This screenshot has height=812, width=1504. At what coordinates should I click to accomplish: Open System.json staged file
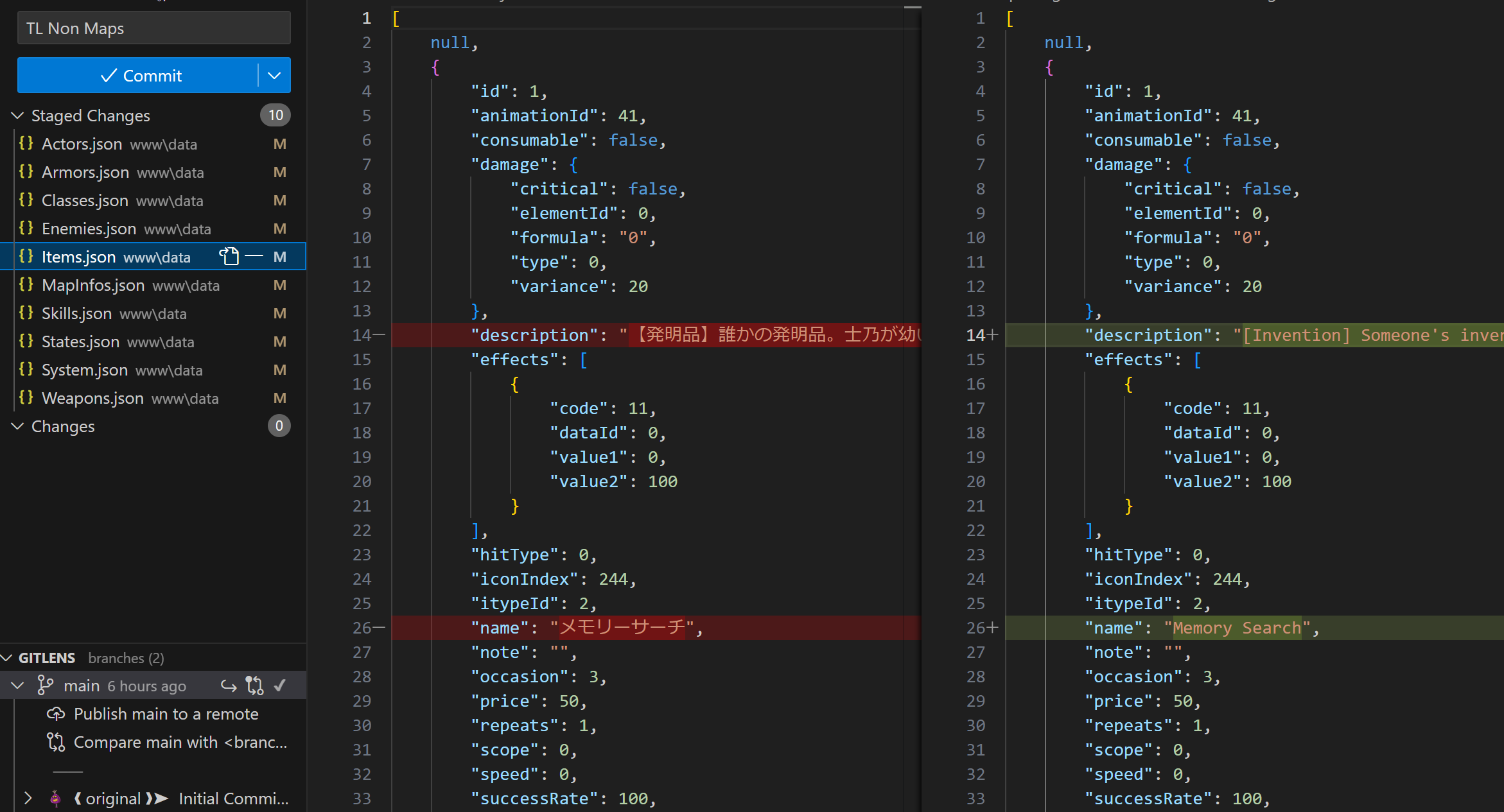click(x=153, y=370)
